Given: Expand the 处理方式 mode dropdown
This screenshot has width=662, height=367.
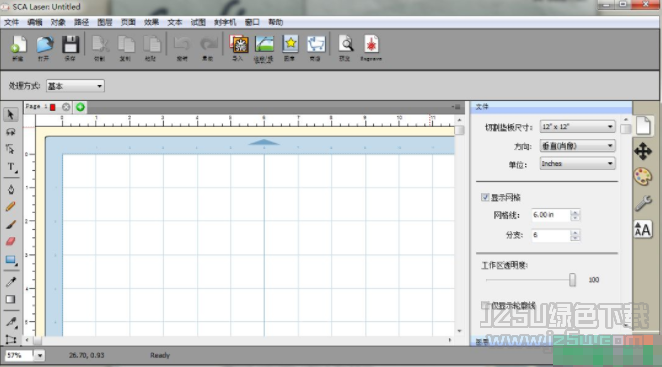Looking at the screenshot, I should tap(75, 86).
